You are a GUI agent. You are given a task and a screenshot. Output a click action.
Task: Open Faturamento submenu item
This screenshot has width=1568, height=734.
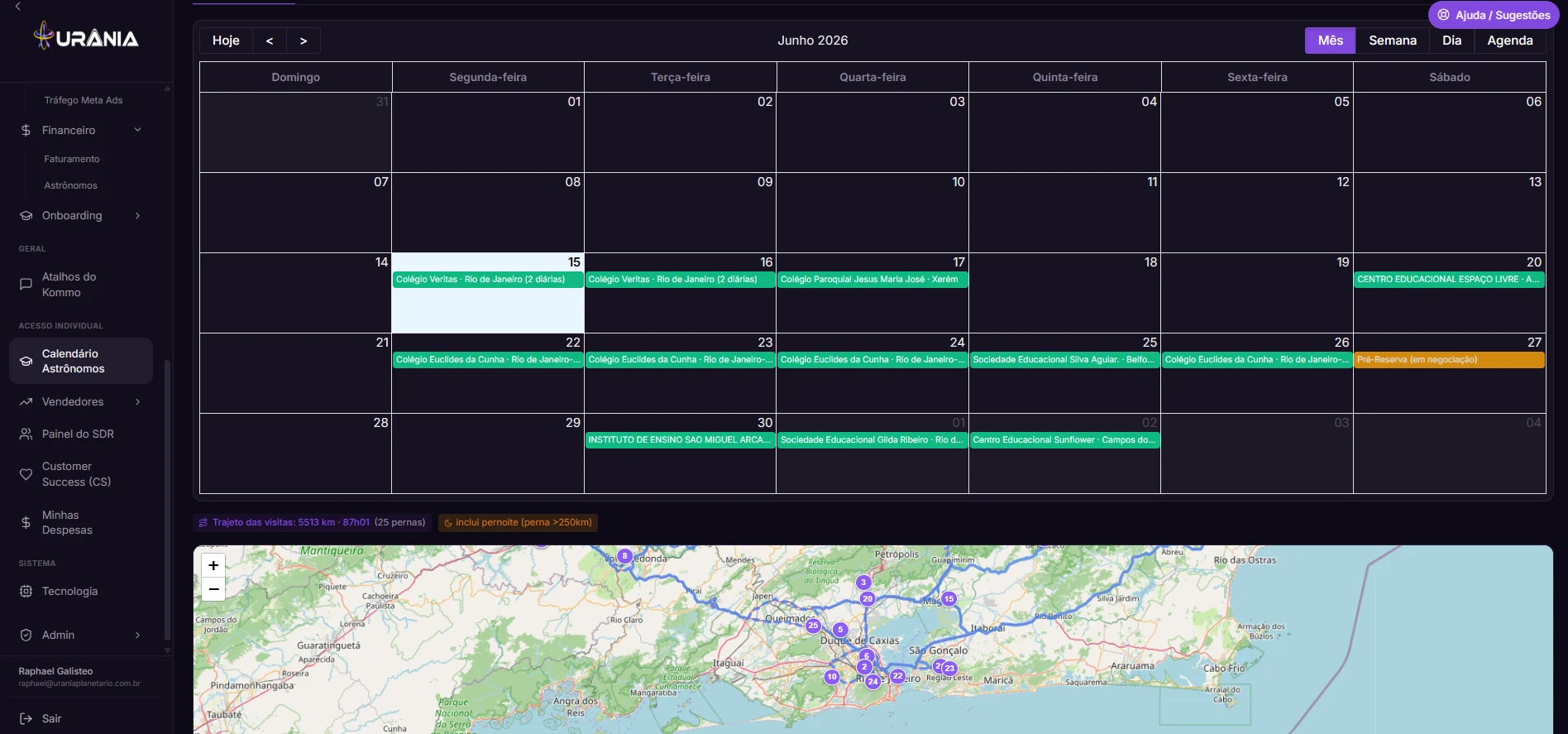click(72, 159)
